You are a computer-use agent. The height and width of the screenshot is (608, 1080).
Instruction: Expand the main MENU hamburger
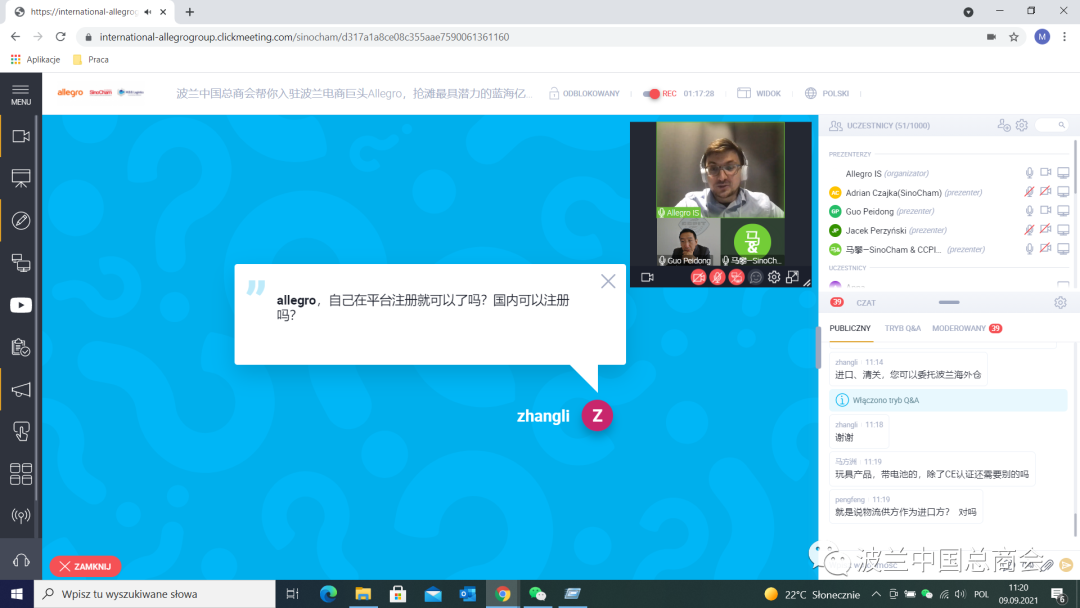coord(20,94)
